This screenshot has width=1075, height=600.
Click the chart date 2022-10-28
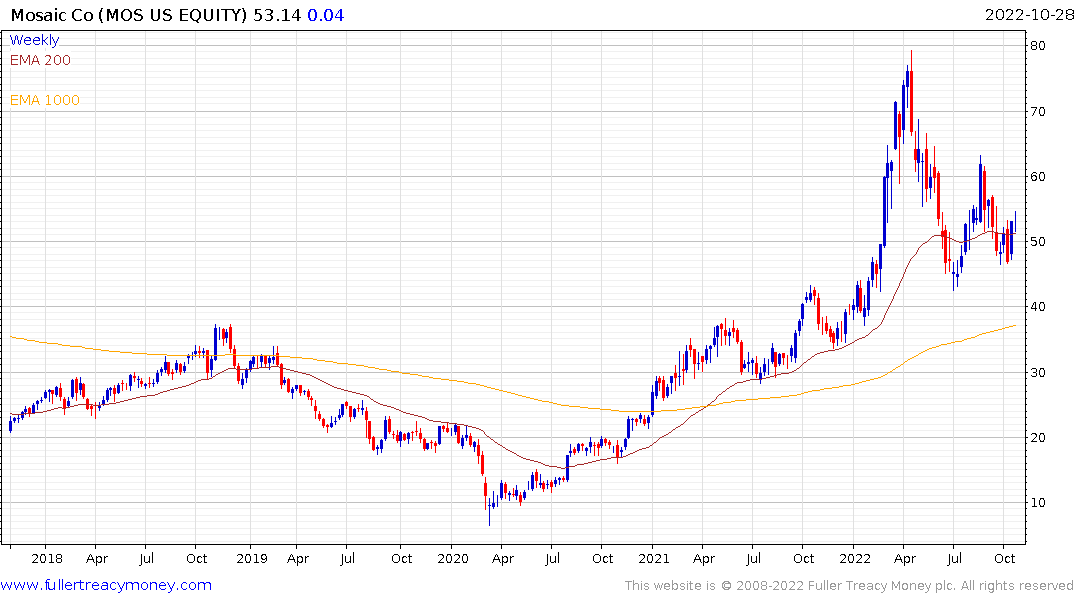pyautogui.click(x=1029, y=15)
